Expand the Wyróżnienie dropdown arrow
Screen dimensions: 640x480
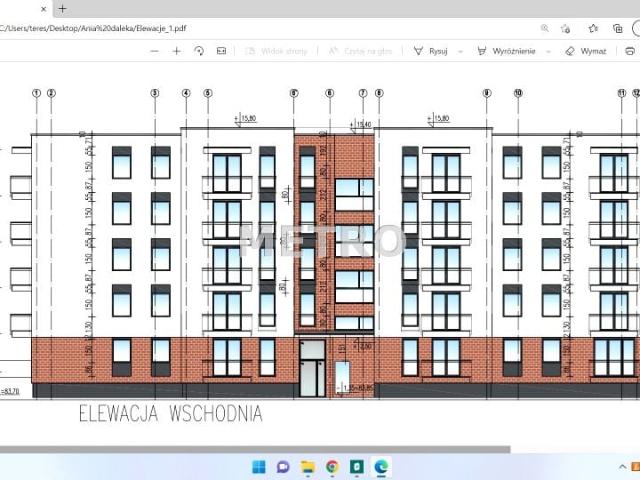[546, 51]
